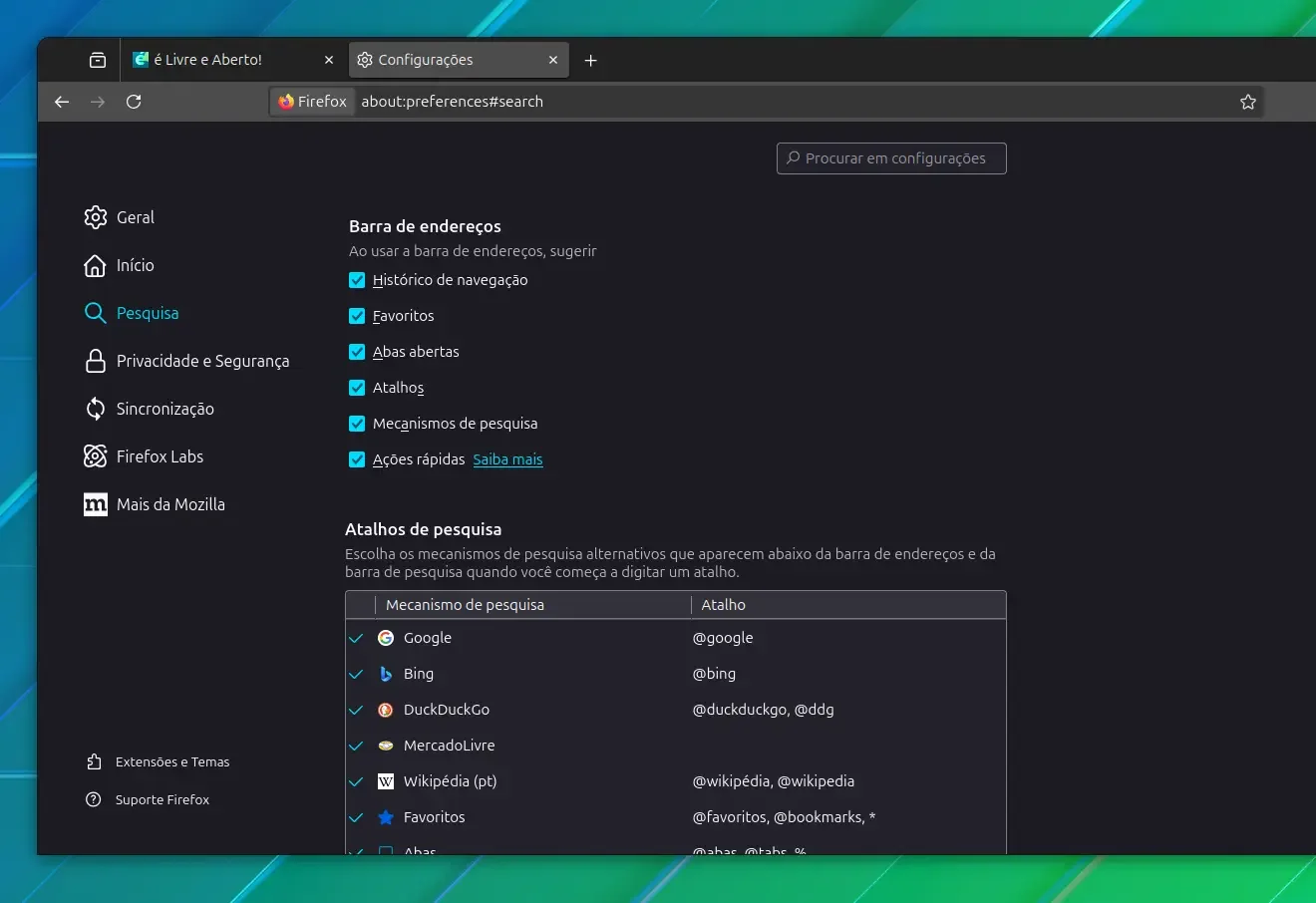Go back using the back arrow
1316x903 pixels.
point(62,102)
